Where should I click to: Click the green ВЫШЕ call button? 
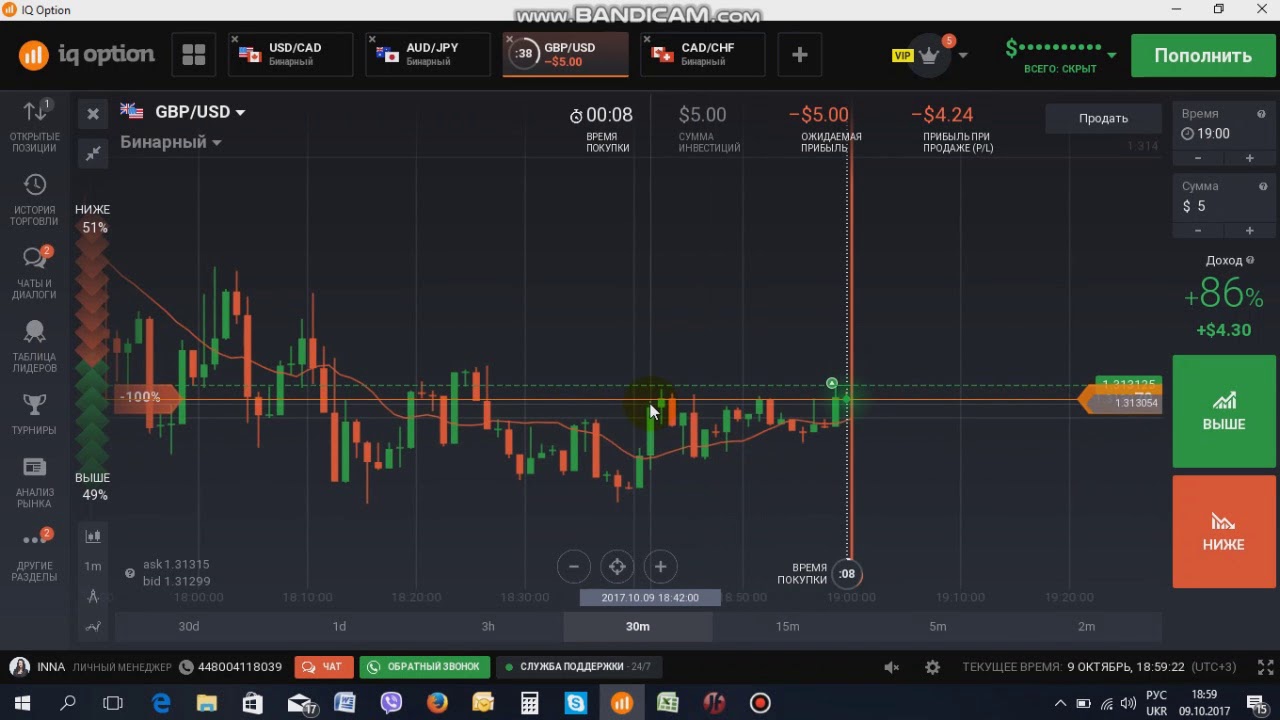pos(1224,411)
